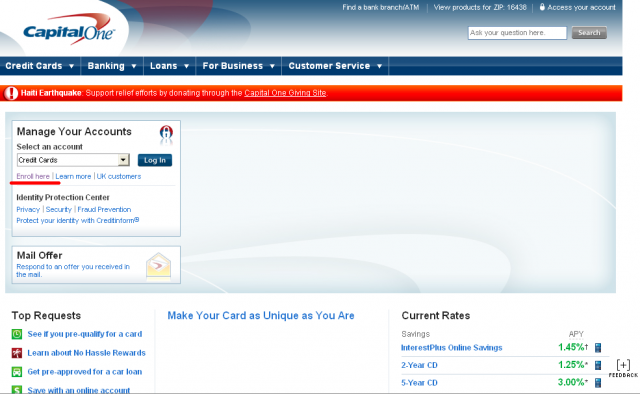Click the Enroll here link
The image size is (640, 394).
point(33,176)
